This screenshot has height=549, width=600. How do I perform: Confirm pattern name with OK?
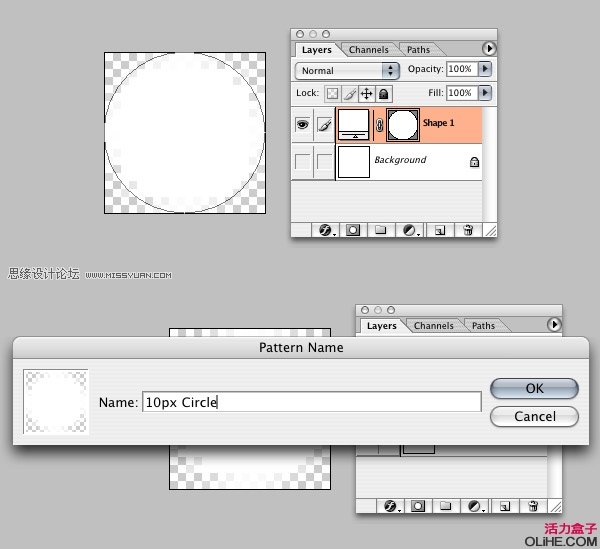tap(534, 388)
